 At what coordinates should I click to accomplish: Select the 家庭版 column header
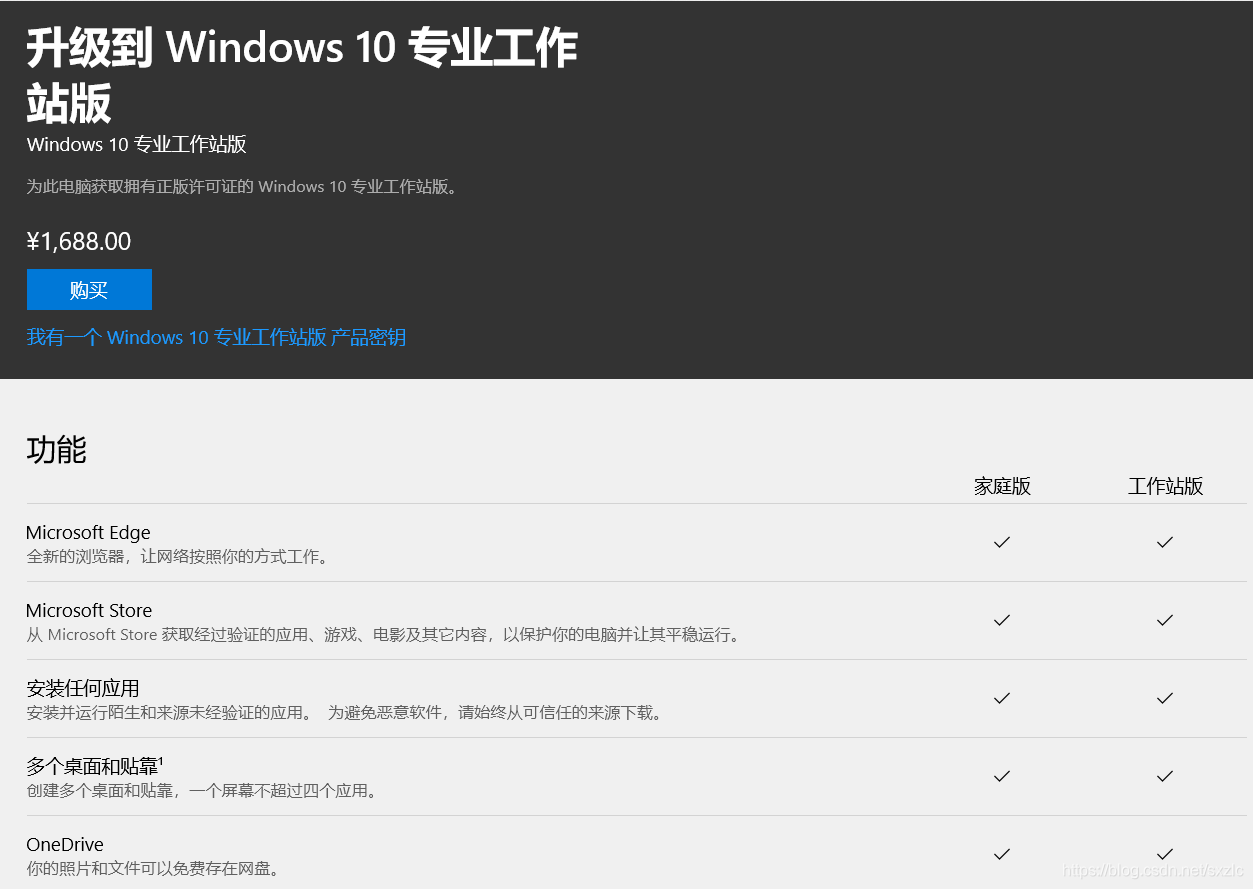1002,486
